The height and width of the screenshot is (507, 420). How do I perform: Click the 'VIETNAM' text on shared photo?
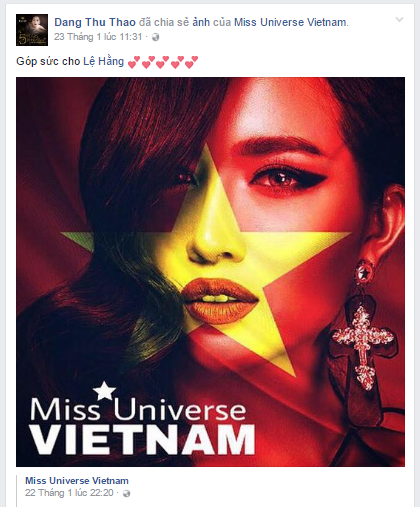click(143, 440)
